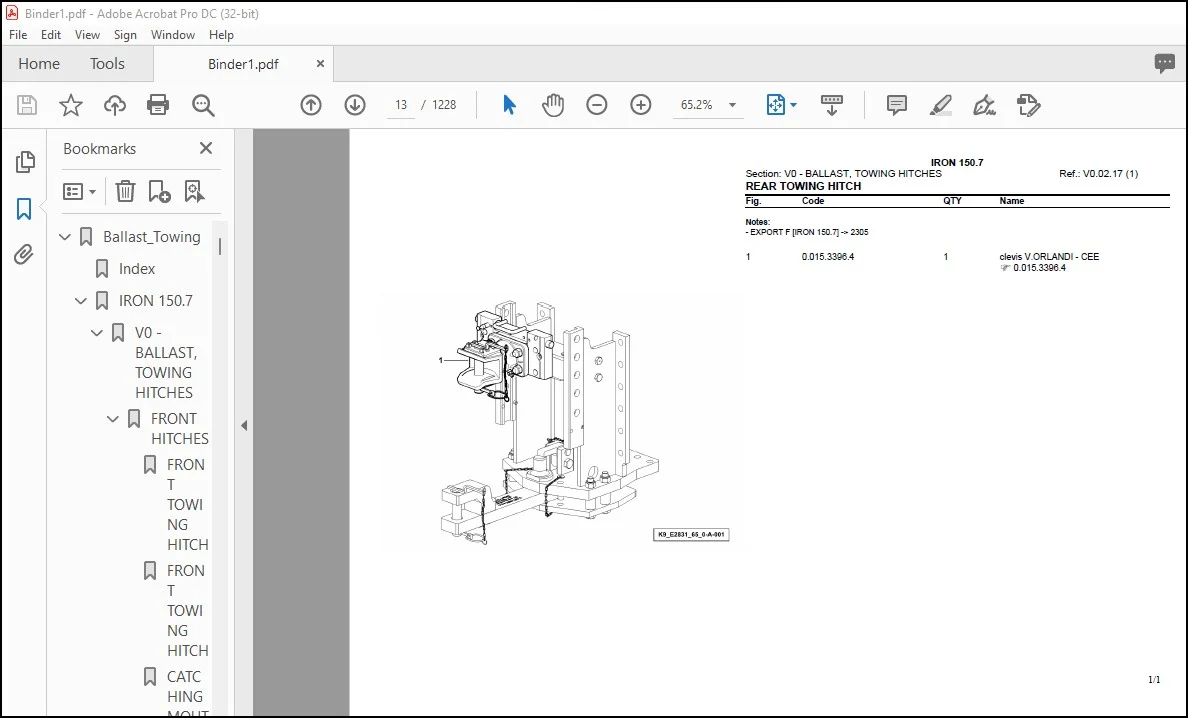Open the View menu
Image resolution: width=1188 pixels, height=718 pixels.
(x=87, y=35)
